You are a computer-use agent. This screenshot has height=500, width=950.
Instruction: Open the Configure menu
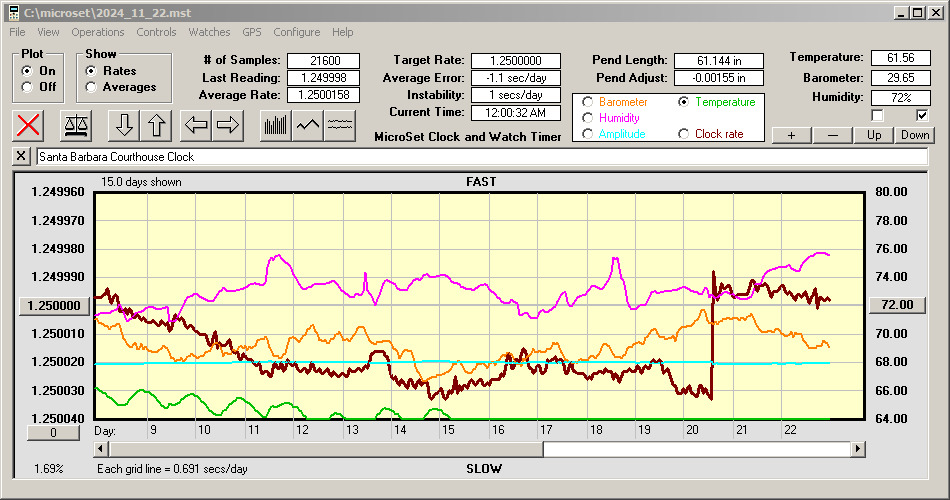pos(296,32)
